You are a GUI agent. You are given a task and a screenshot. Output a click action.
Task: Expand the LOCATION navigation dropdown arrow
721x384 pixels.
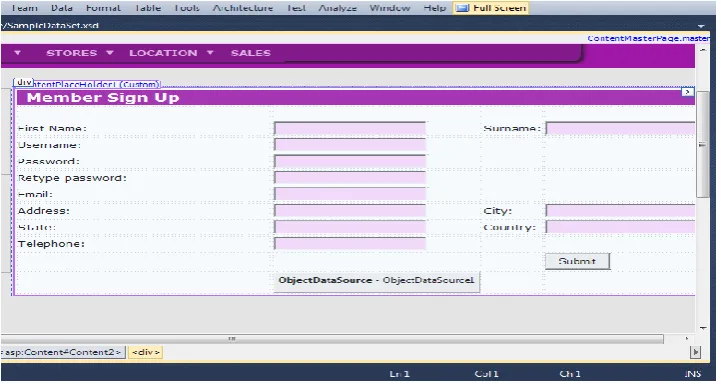pos(210,53)
